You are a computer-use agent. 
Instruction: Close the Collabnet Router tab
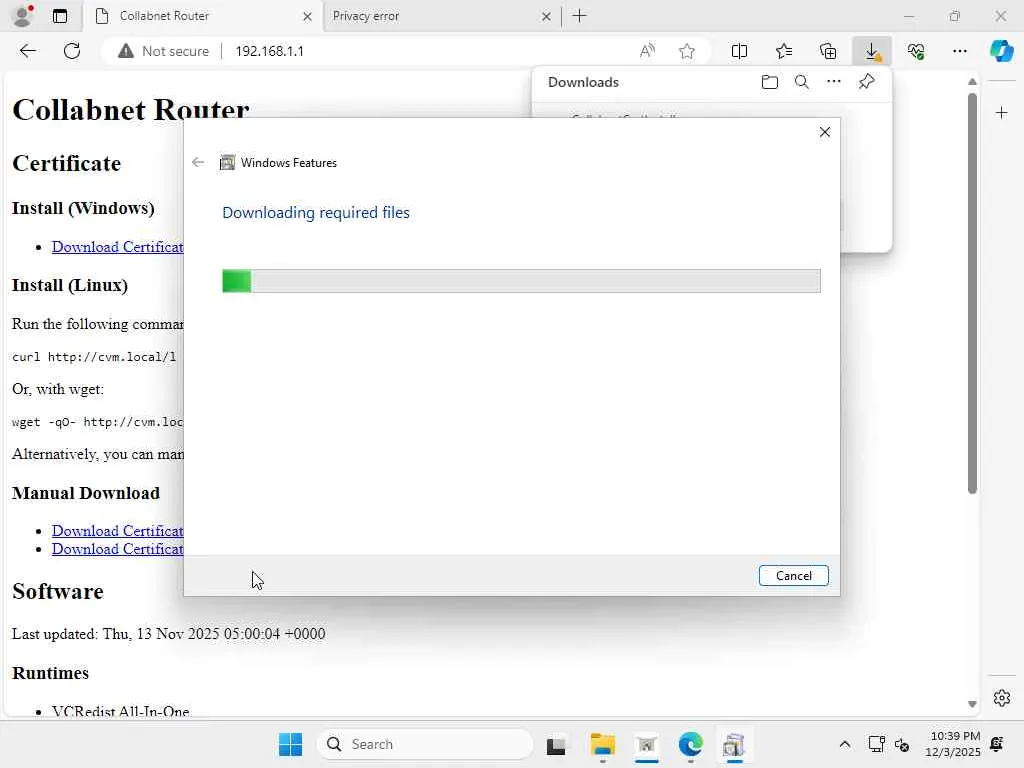pos(307,16)
